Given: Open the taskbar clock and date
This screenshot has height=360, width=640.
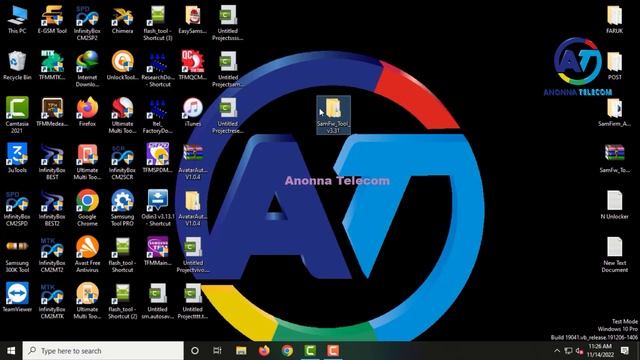Looking at the screenshot, I should pyautogui.click(x=600, y=351).
